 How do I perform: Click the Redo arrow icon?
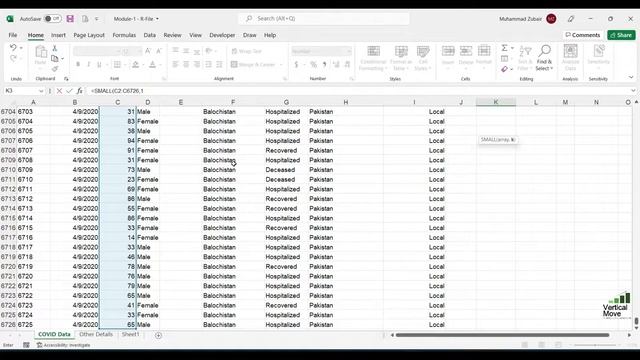point(13,58)
